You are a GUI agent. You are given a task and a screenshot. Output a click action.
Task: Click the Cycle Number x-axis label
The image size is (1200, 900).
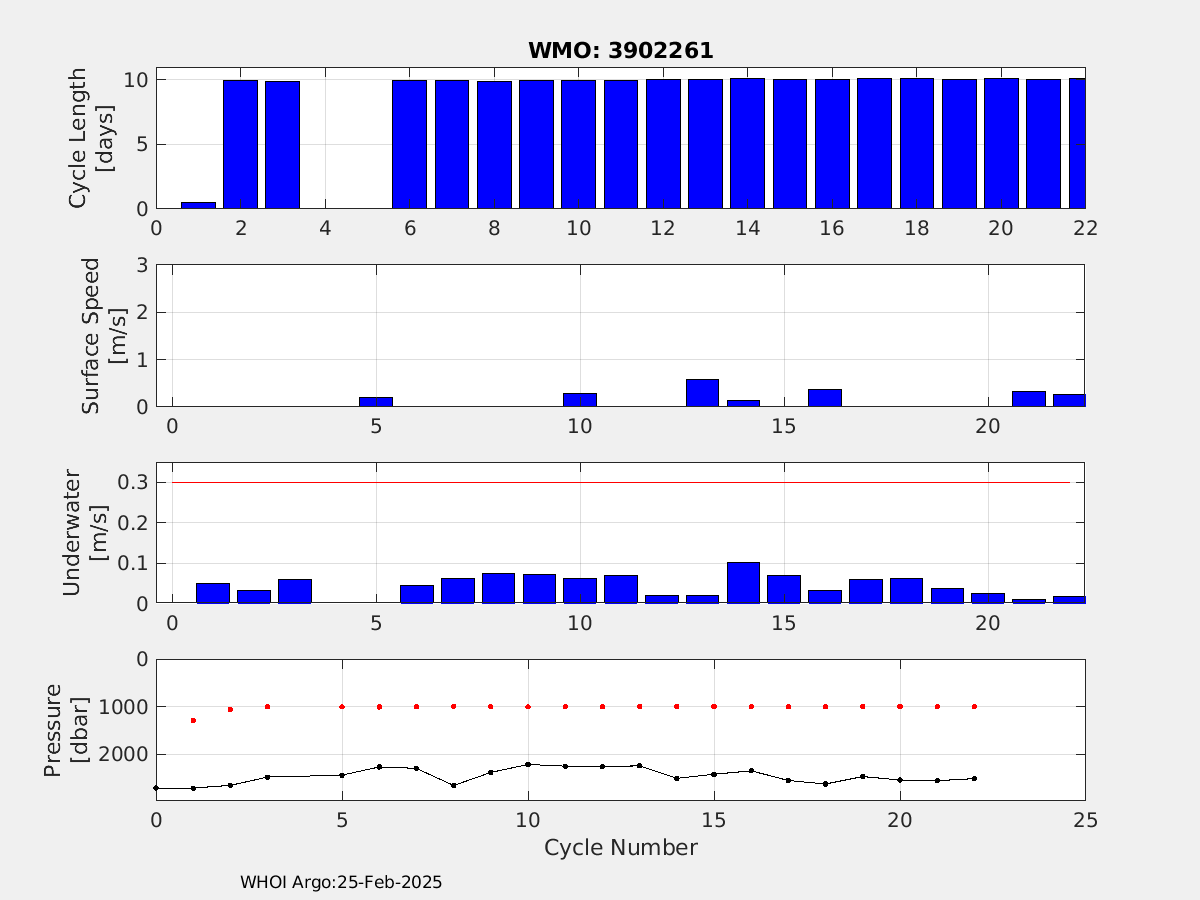(x=620, y=848)
